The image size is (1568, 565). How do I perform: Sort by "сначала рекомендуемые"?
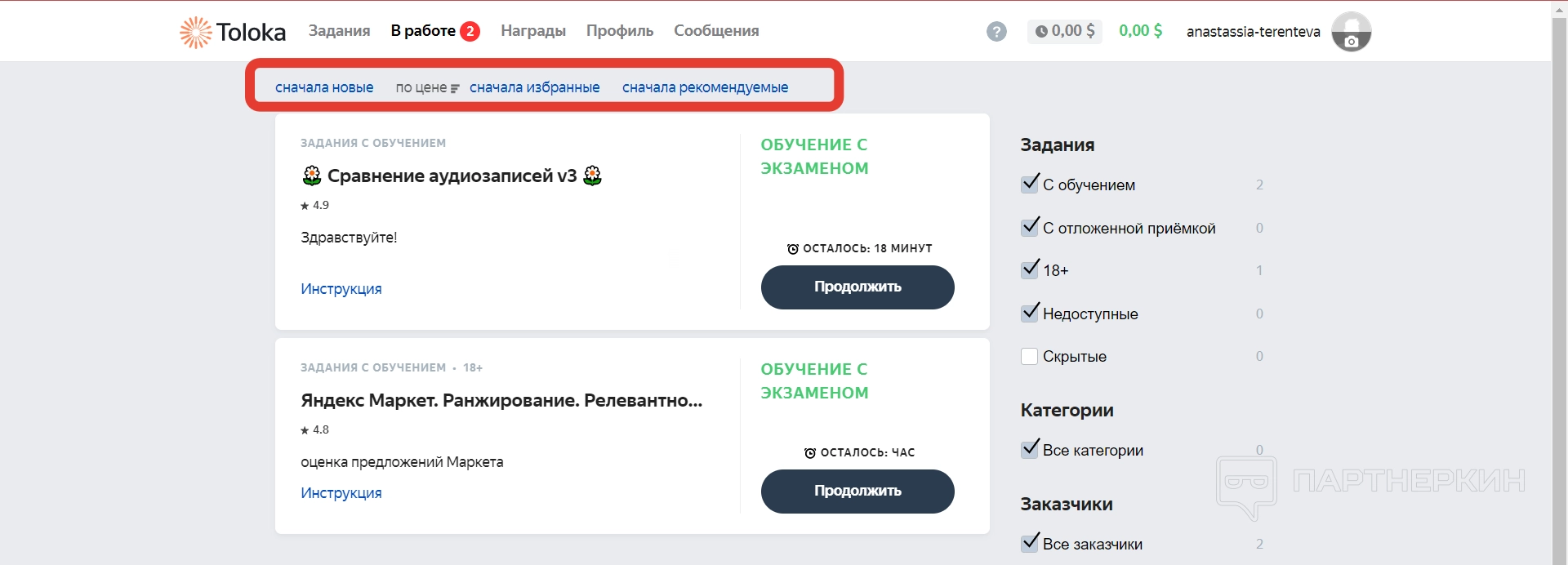pyautogui.click(x=705, y=87)
